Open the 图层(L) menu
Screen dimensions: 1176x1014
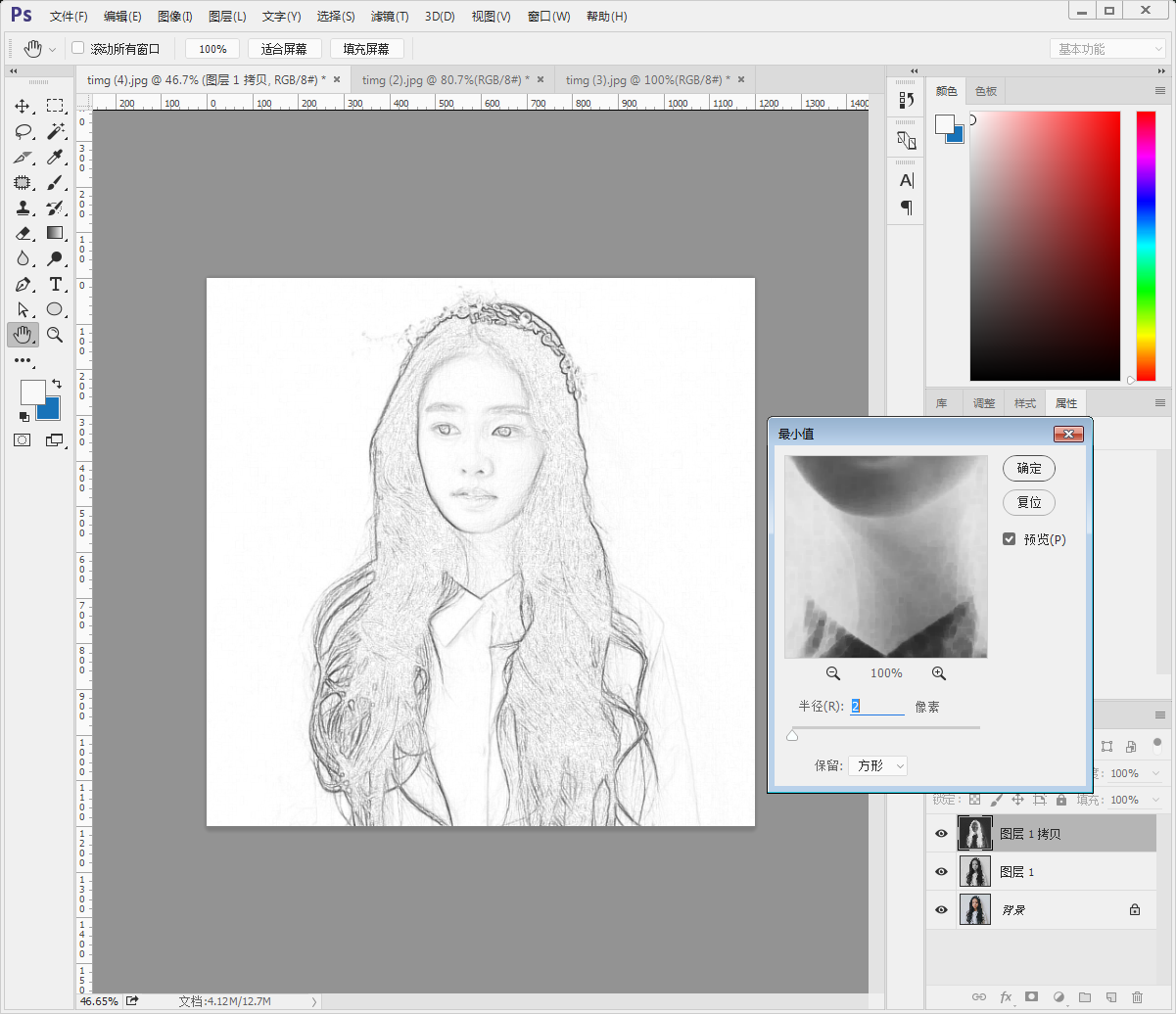tap(227, 17)
